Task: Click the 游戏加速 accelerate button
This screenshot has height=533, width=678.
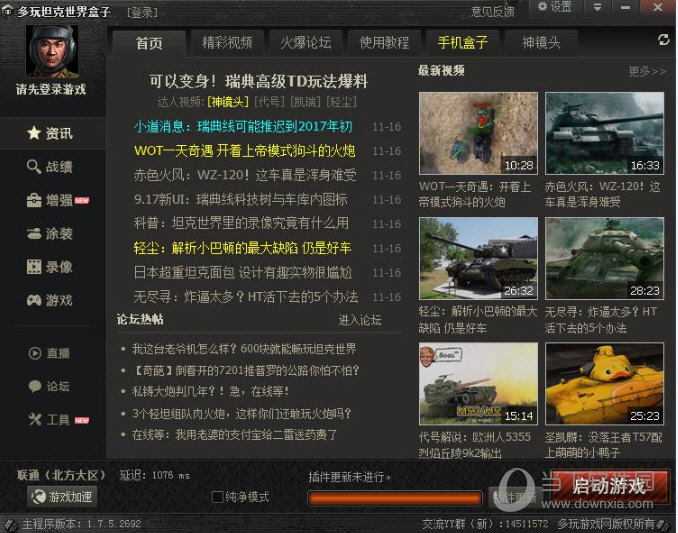Action: (x=62, y=497)
